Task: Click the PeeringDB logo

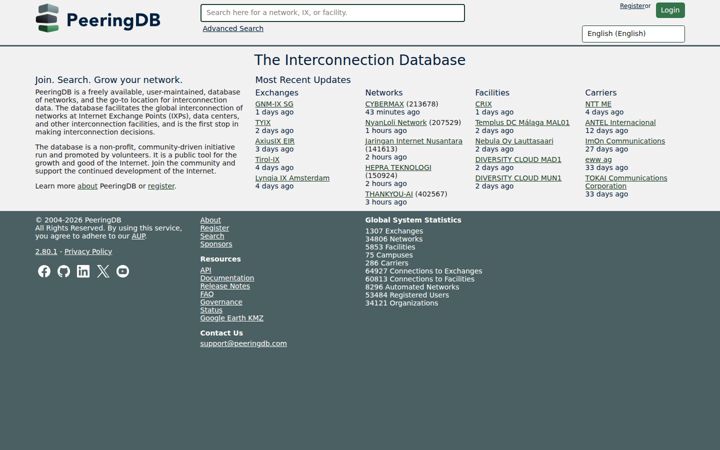Action: pyautogui.click(x=98, y=18)
